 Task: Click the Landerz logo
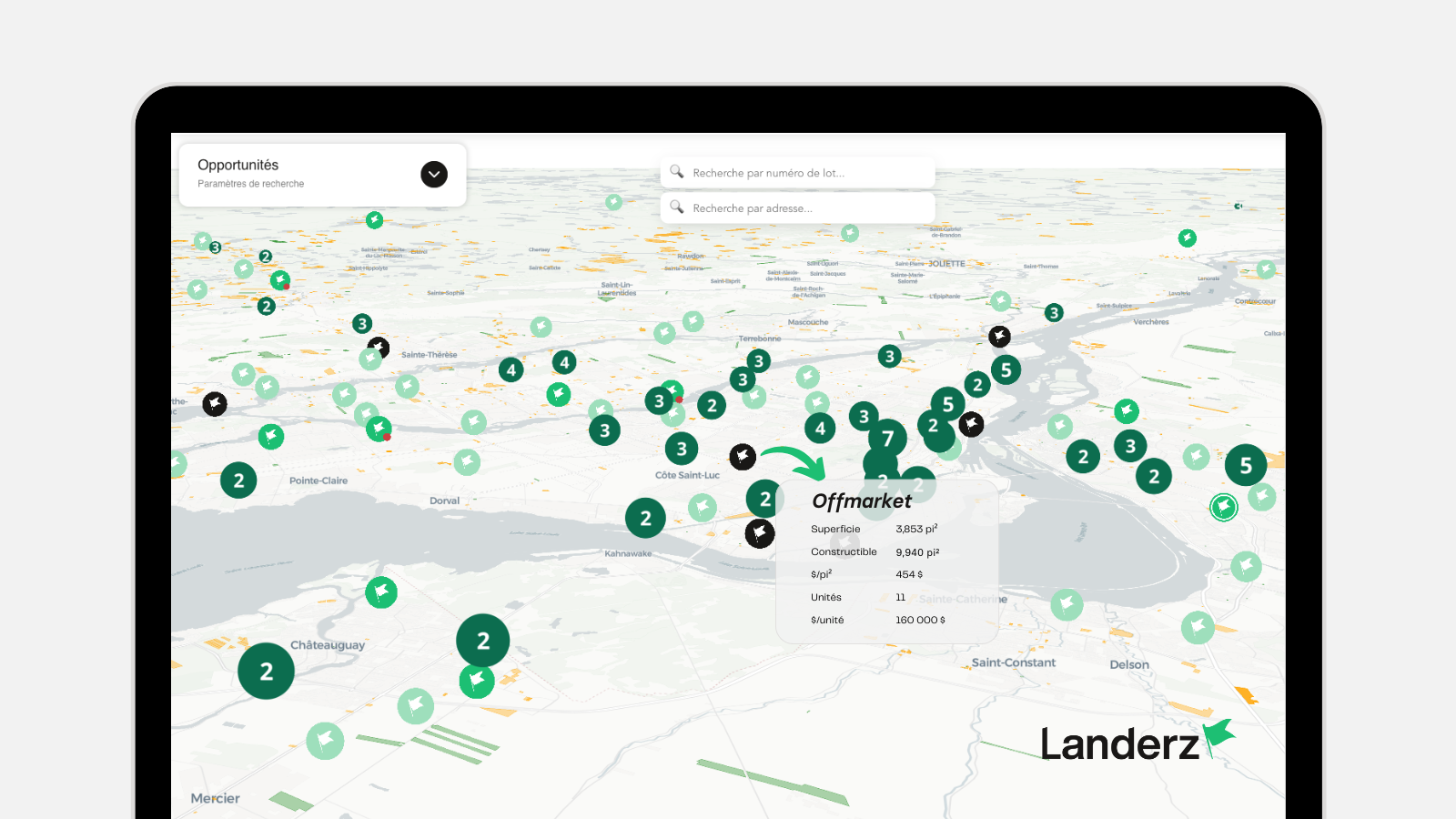(1137, 742)
